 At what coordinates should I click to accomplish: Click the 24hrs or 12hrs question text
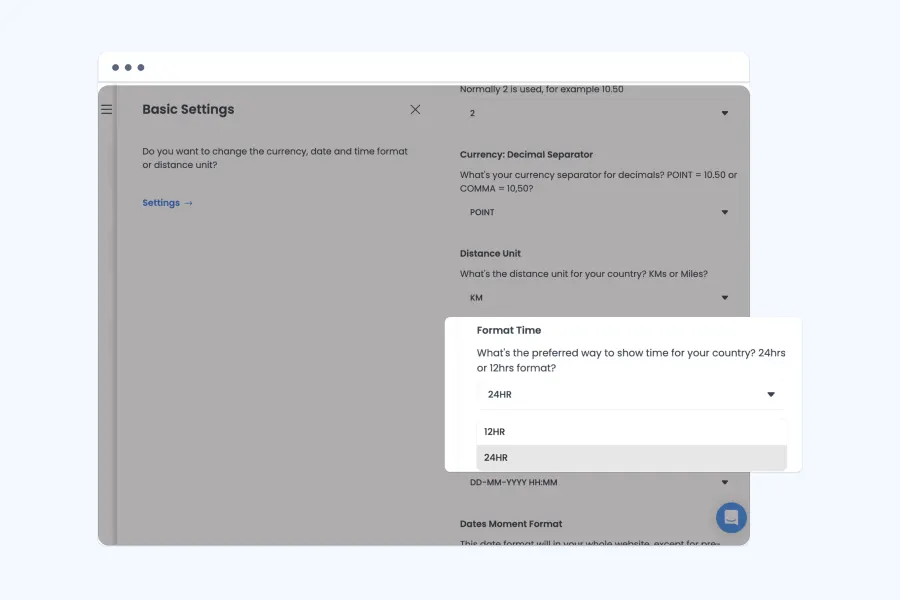point(631,361)
